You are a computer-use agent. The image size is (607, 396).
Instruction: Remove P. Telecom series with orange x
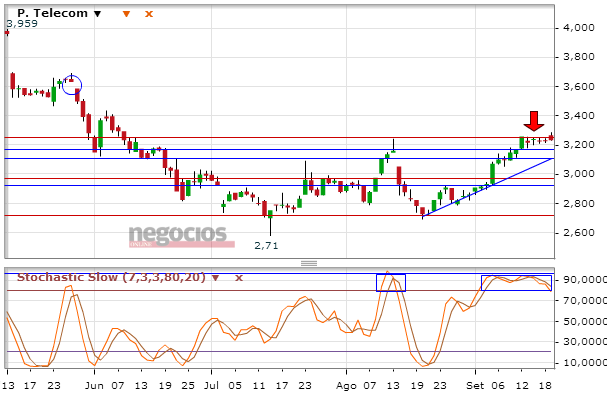click(149, 14)
